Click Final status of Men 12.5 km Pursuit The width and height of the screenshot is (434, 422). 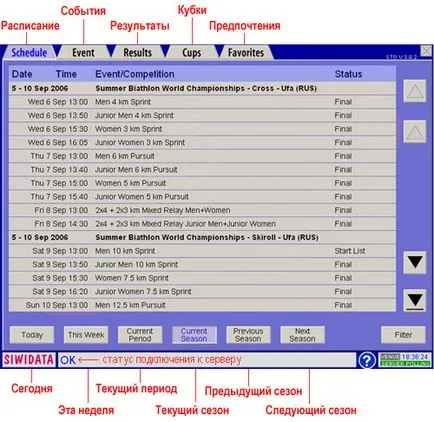(343, 305)
